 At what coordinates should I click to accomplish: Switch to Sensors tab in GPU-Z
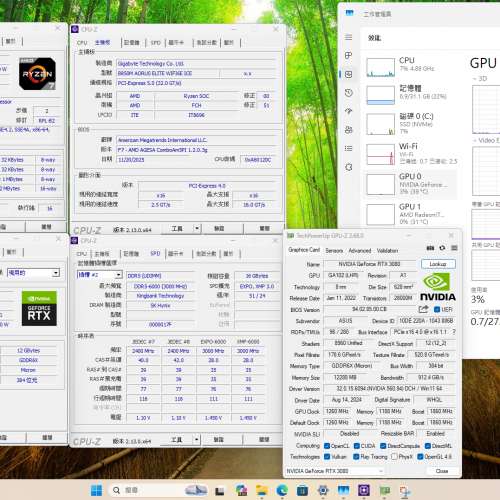click(334, 251)
